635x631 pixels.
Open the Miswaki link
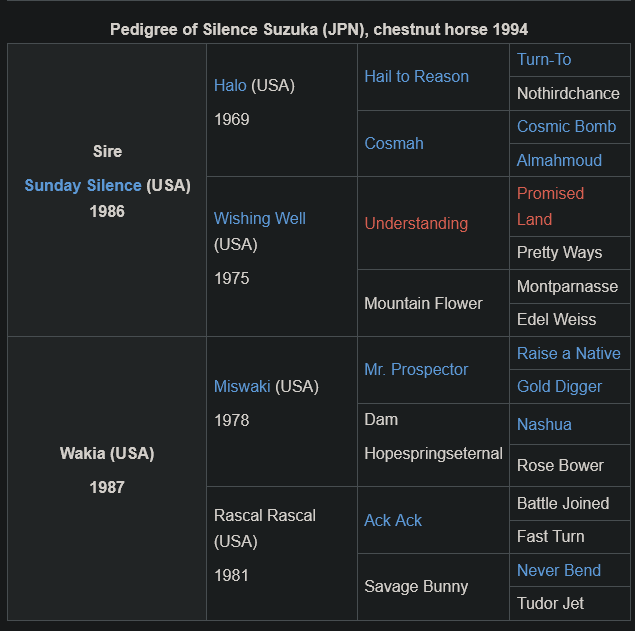point(242,386)
